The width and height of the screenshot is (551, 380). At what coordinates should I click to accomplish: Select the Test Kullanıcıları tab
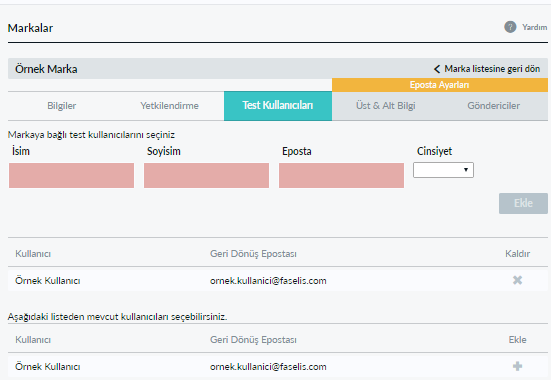click(x=278, y=106)
